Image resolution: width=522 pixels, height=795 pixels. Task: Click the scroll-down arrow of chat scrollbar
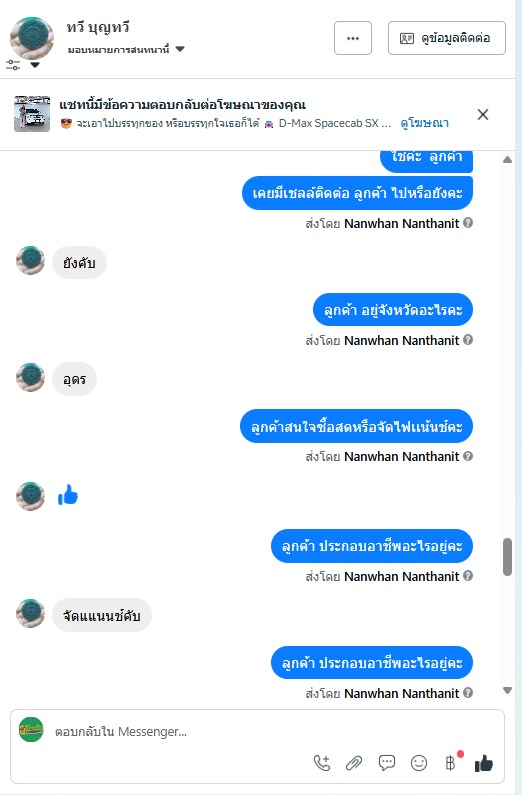(x=507, y=690)
